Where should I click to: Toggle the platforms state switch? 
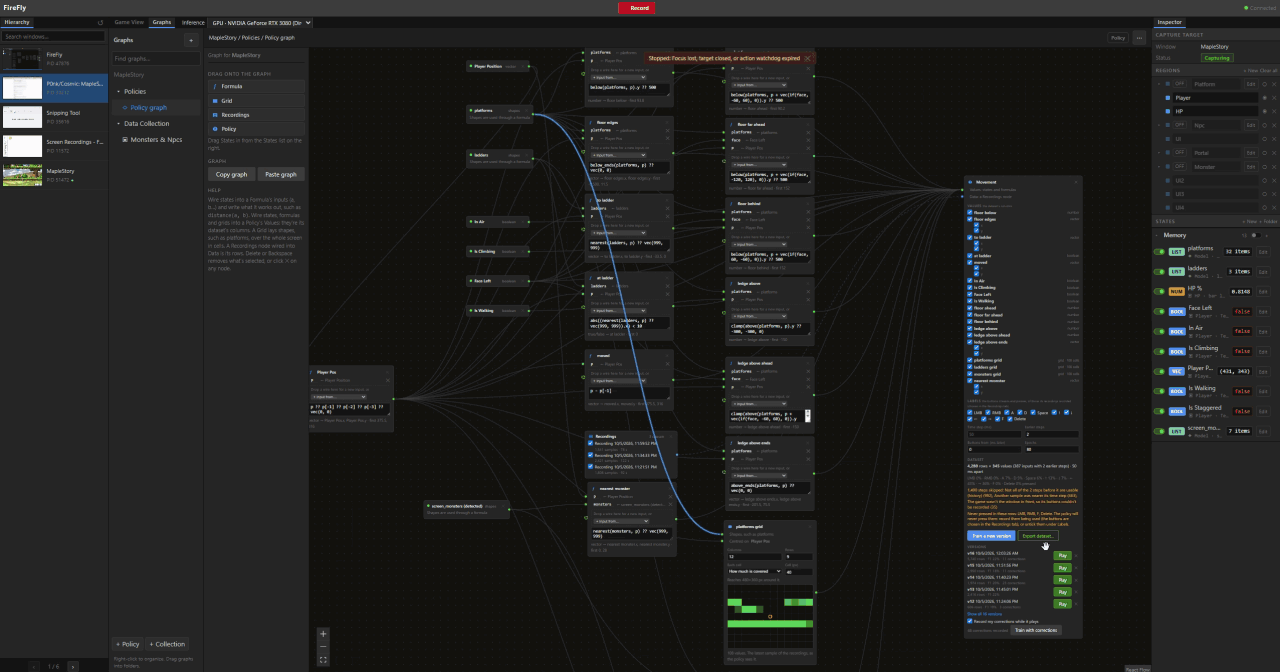1159,252
